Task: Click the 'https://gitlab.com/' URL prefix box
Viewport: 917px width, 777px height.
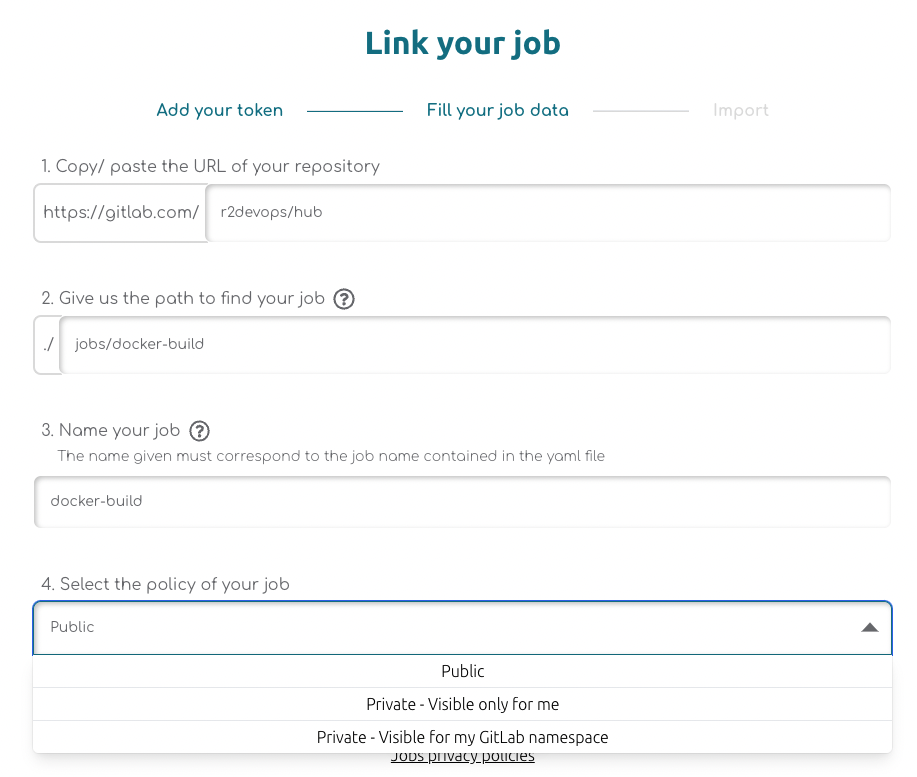Action: 120,212
